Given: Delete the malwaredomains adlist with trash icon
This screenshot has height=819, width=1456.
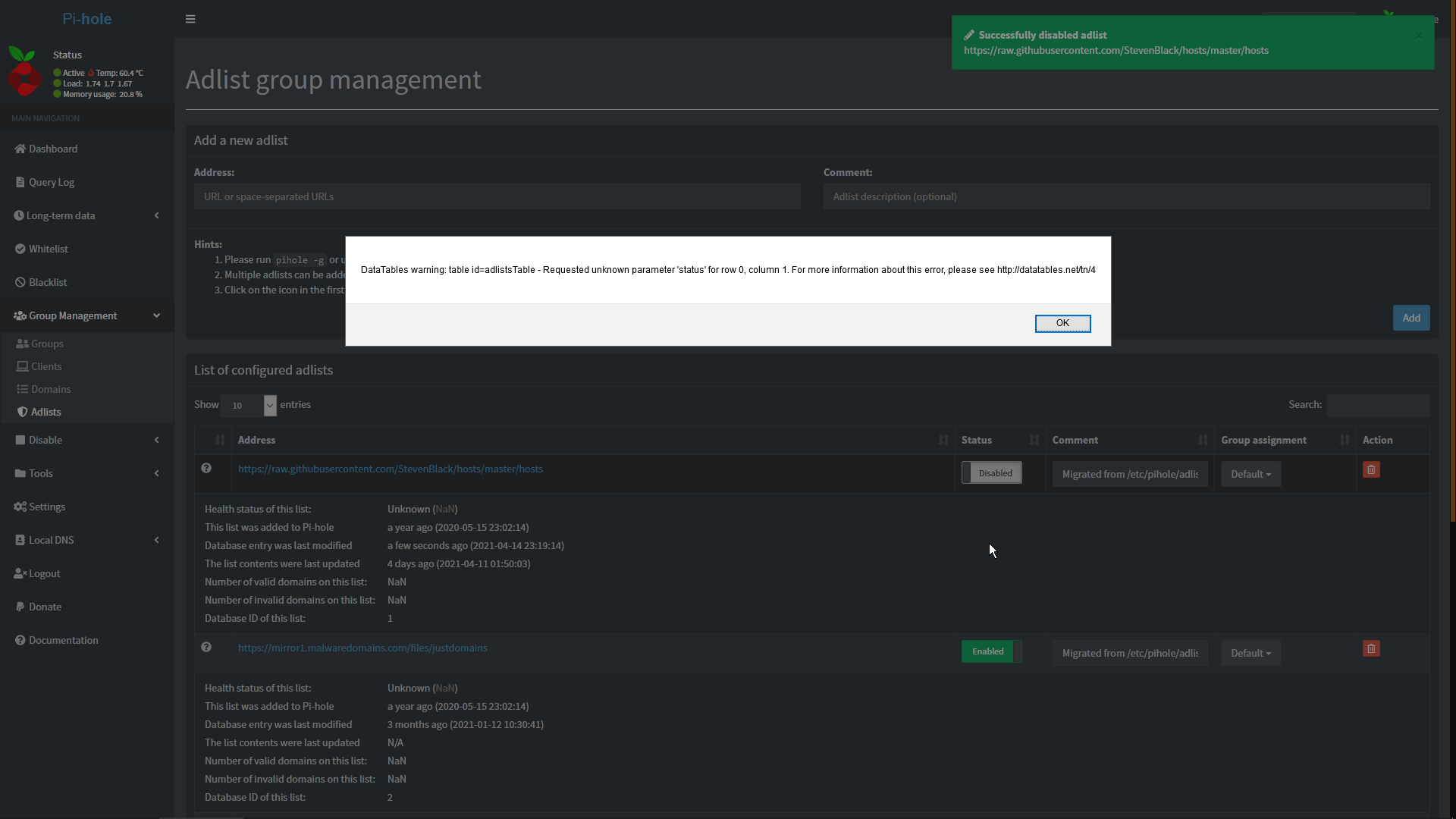Looking at the screenshot, I should point(1370,648).
